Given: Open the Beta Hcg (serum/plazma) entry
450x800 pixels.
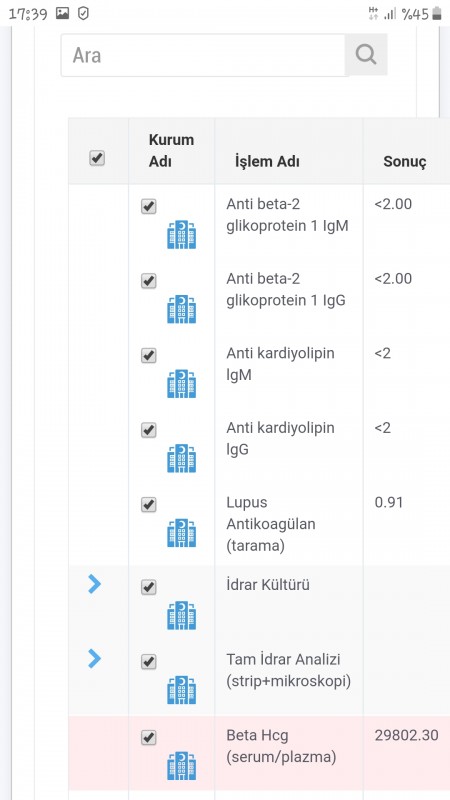Looking at the screenshot, I should click(281, 746).
